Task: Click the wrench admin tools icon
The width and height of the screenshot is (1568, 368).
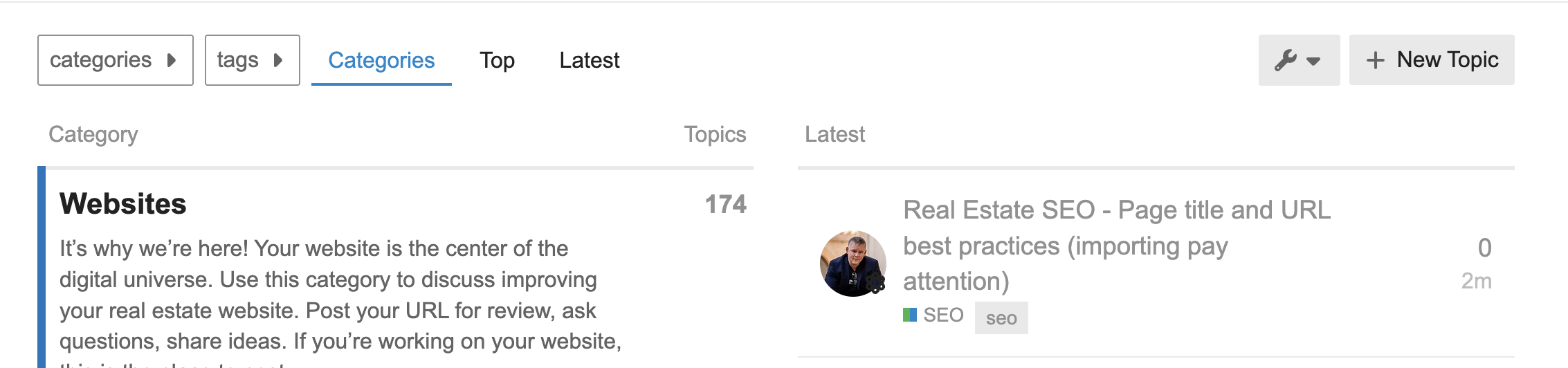Action: click(x=1286, y=60)
